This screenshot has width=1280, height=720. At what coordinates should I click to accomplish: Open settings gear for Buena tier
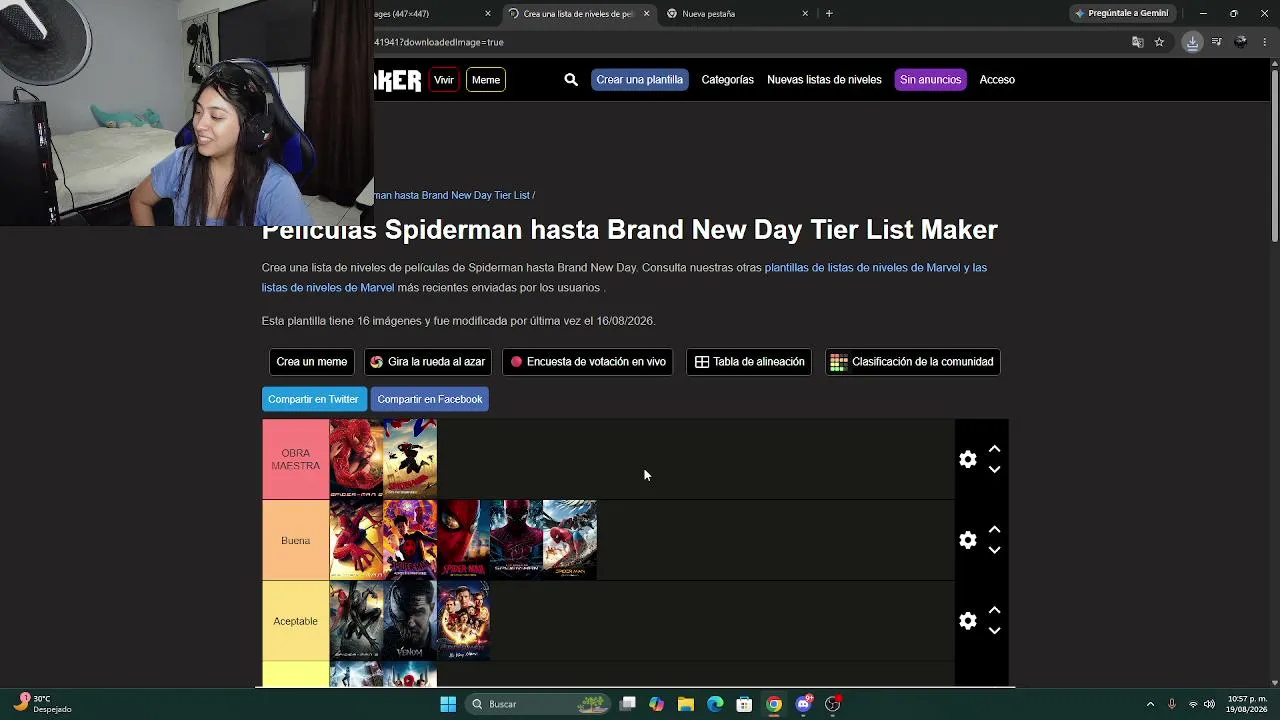[x=967, y=540]
